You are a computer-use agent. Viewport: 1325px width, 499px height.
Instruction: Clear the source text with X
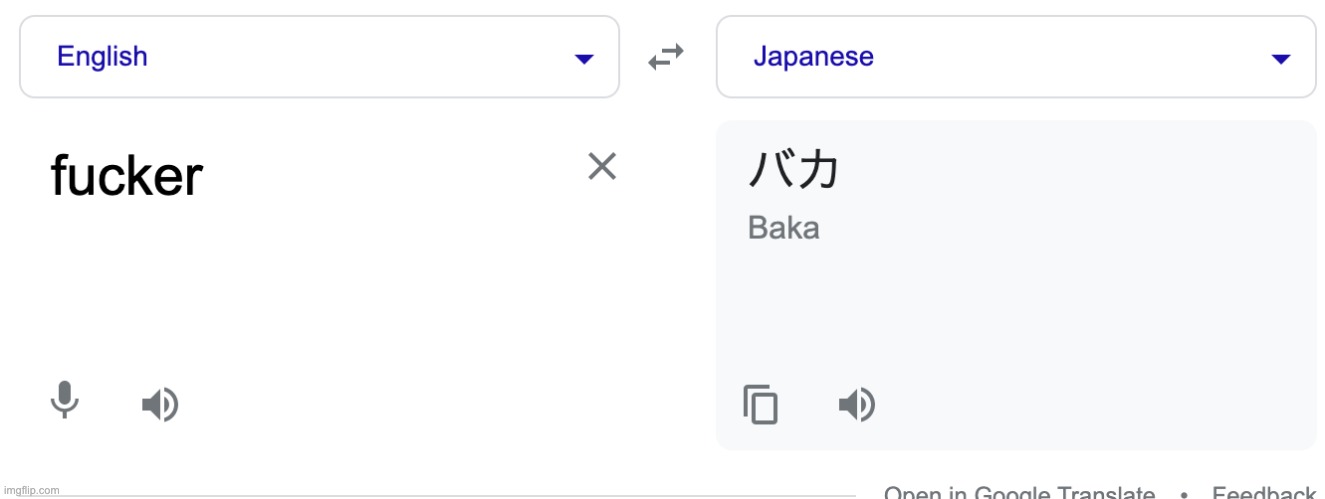pos(602,166)
